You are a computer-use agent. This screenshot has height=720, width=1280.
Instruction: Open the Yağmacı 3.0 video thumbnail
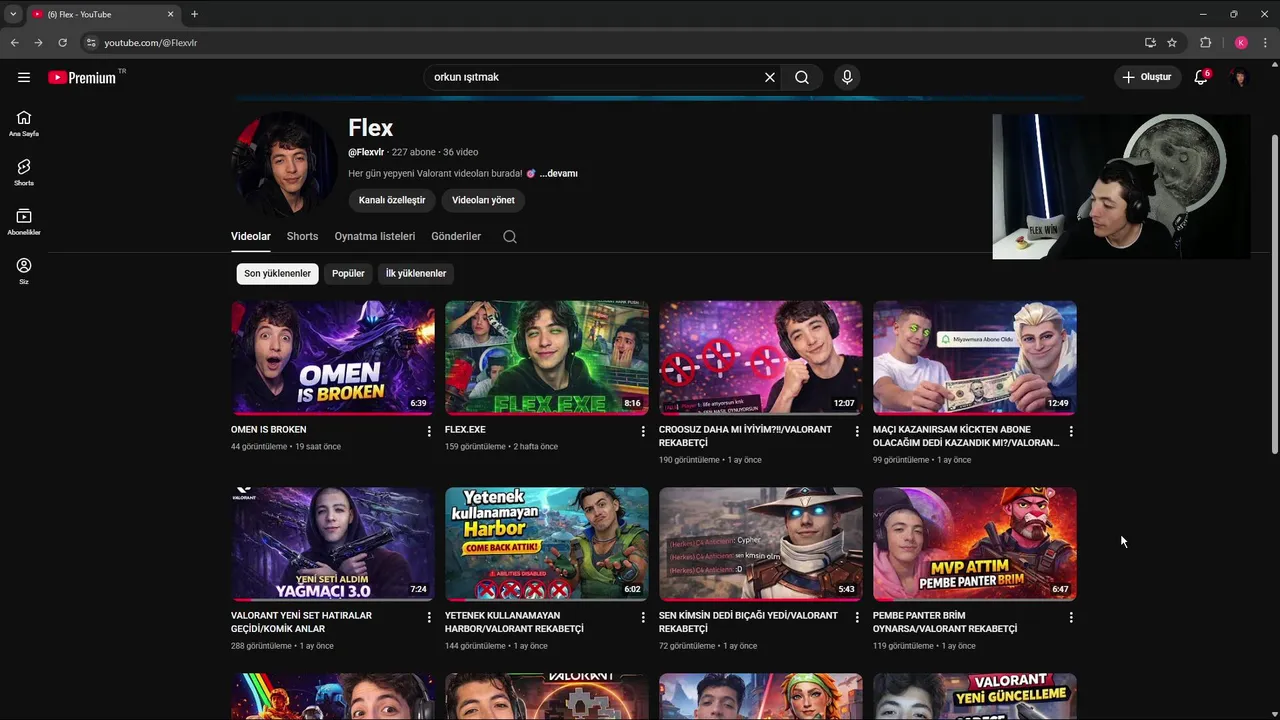point(333,544)
